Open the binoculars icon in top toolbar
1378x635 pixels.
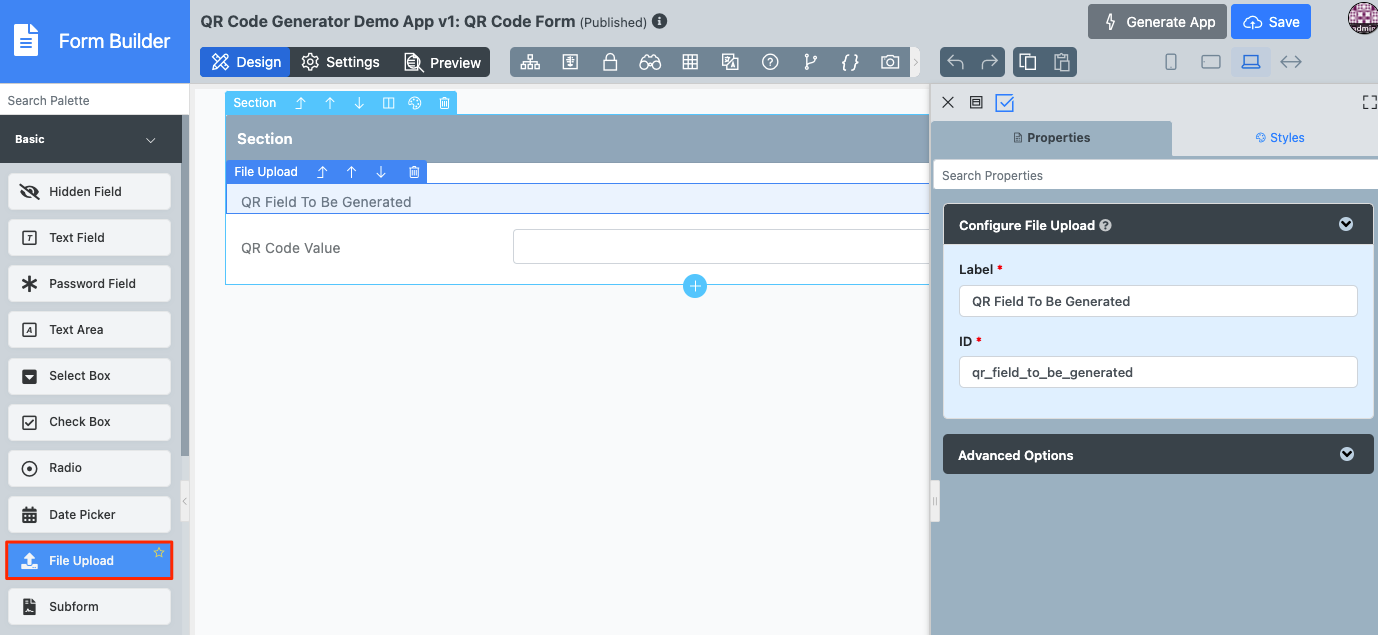tap(650, 62)
